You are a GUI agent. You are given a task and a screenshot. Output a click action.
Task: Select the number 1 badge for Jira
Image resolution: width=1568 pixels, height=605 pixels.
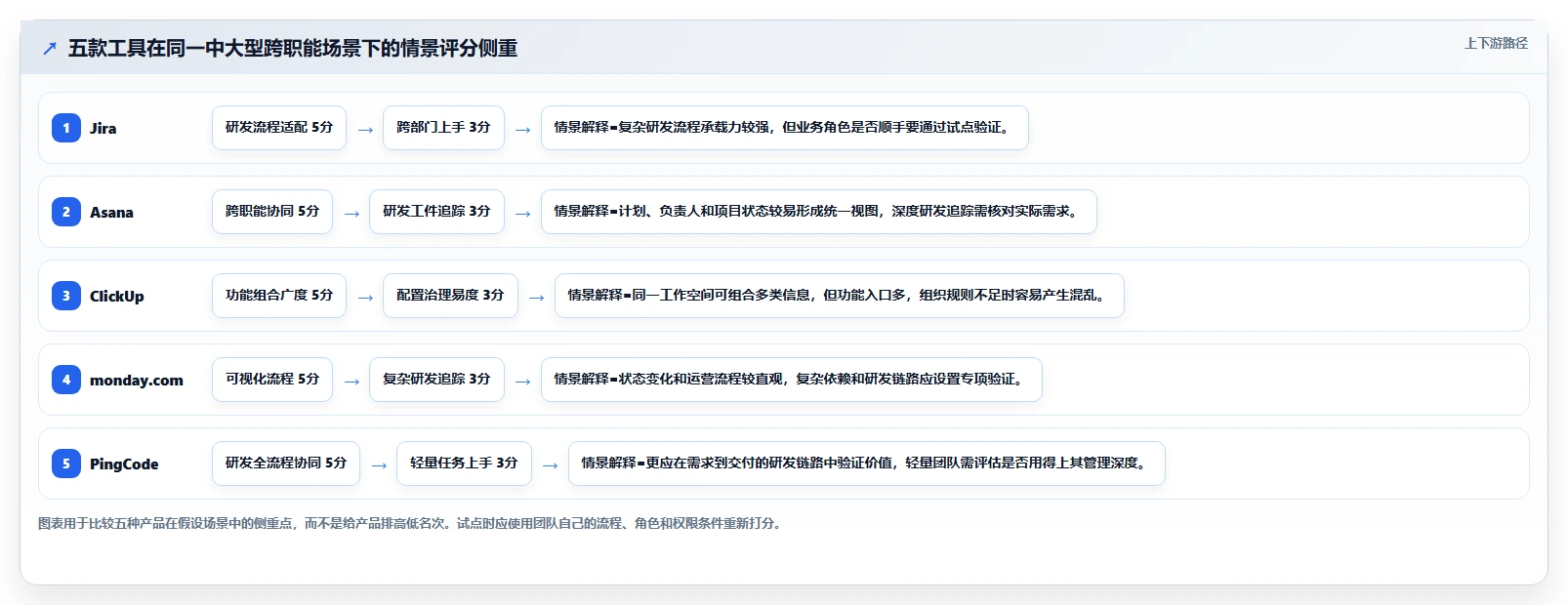(66, 128)
